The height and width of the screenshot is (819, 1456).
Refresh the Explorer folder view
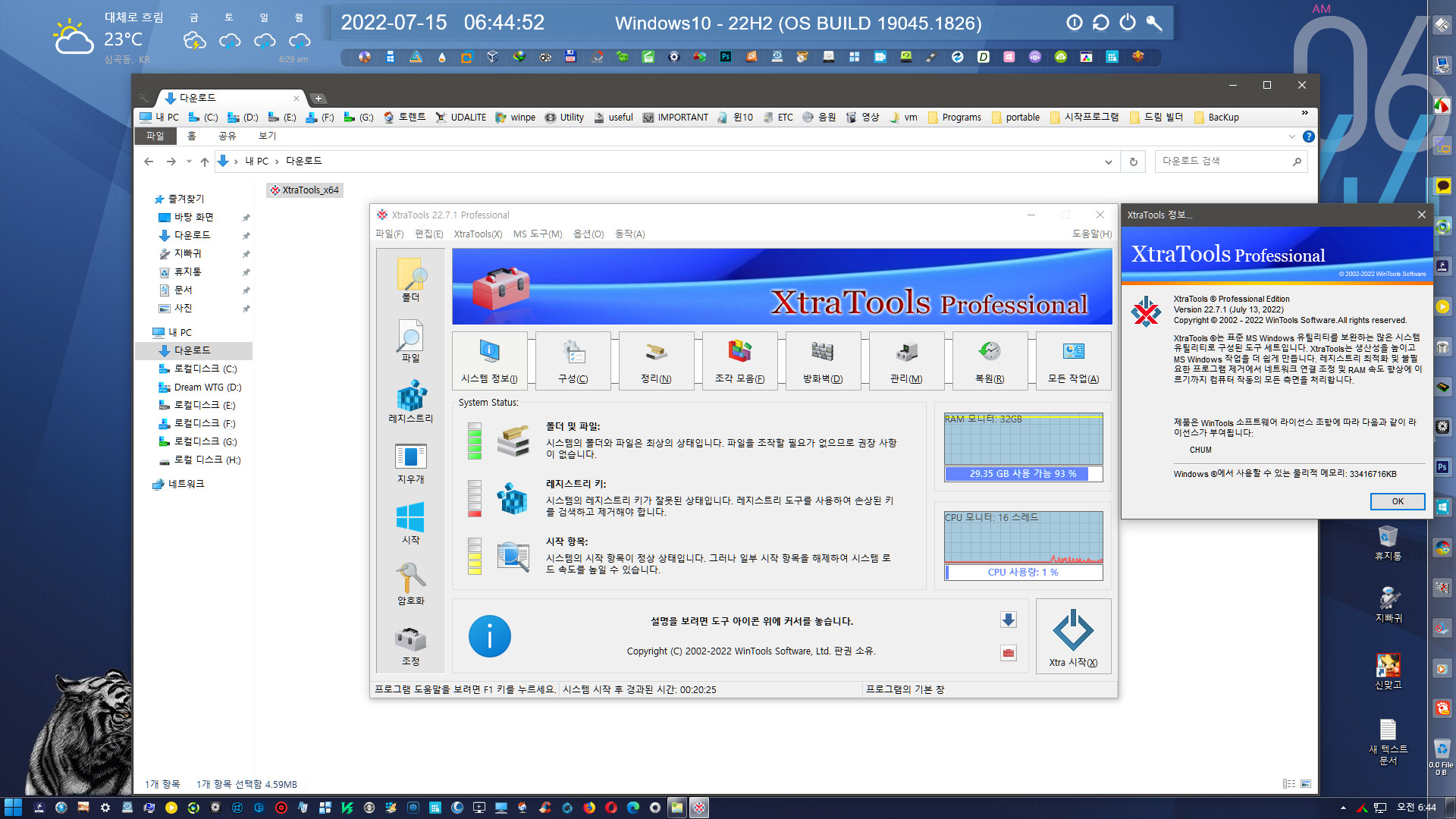(x=1134, y=162)
